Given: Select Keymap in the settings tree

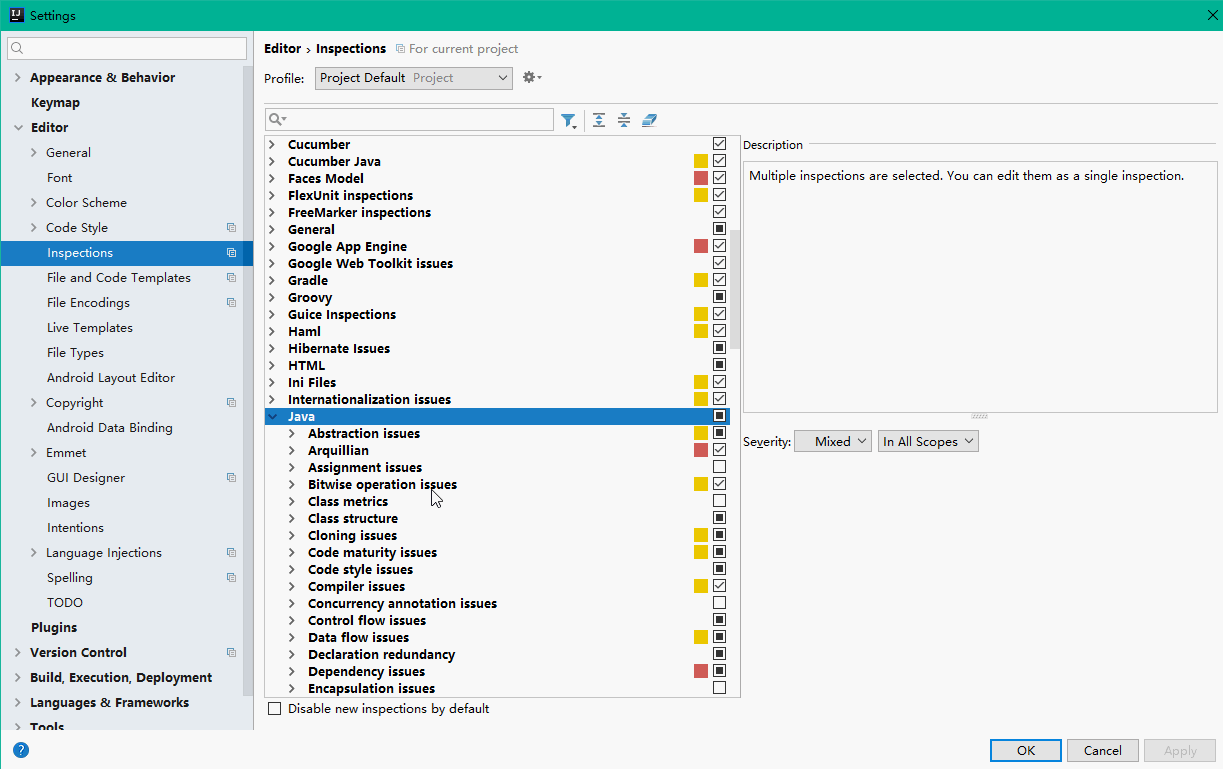Looking at the screenshot, I should click(x=55, y=103).
